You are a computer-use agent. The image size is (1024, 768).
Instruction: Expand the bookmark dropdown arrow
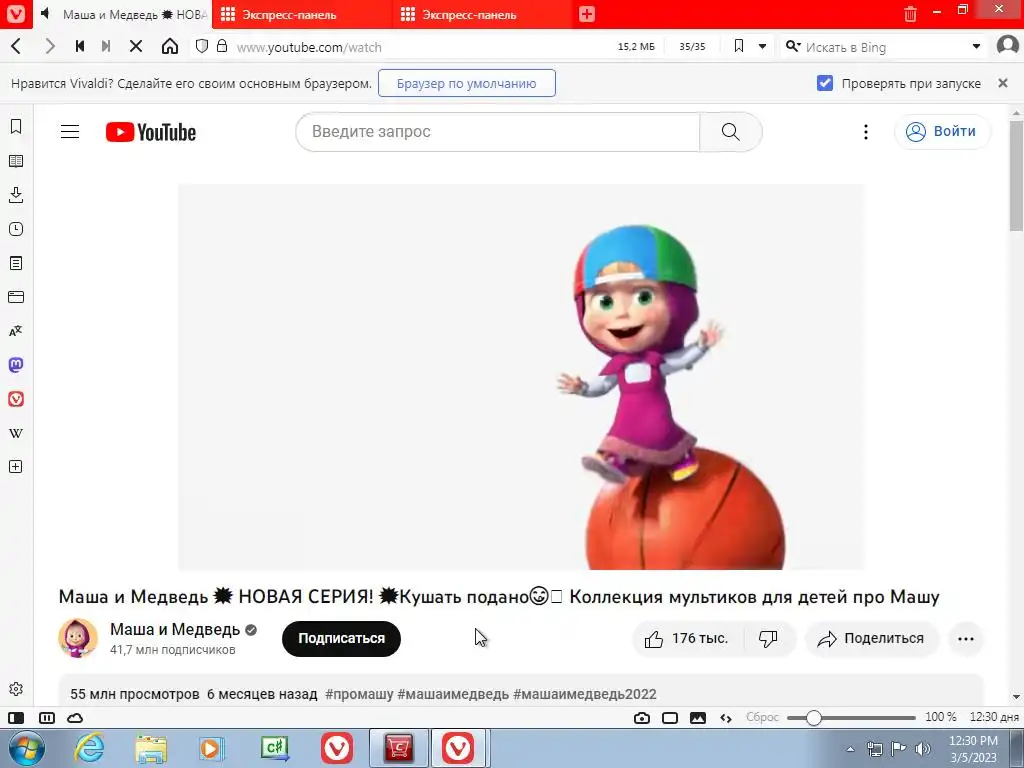(x=762, y=46)
